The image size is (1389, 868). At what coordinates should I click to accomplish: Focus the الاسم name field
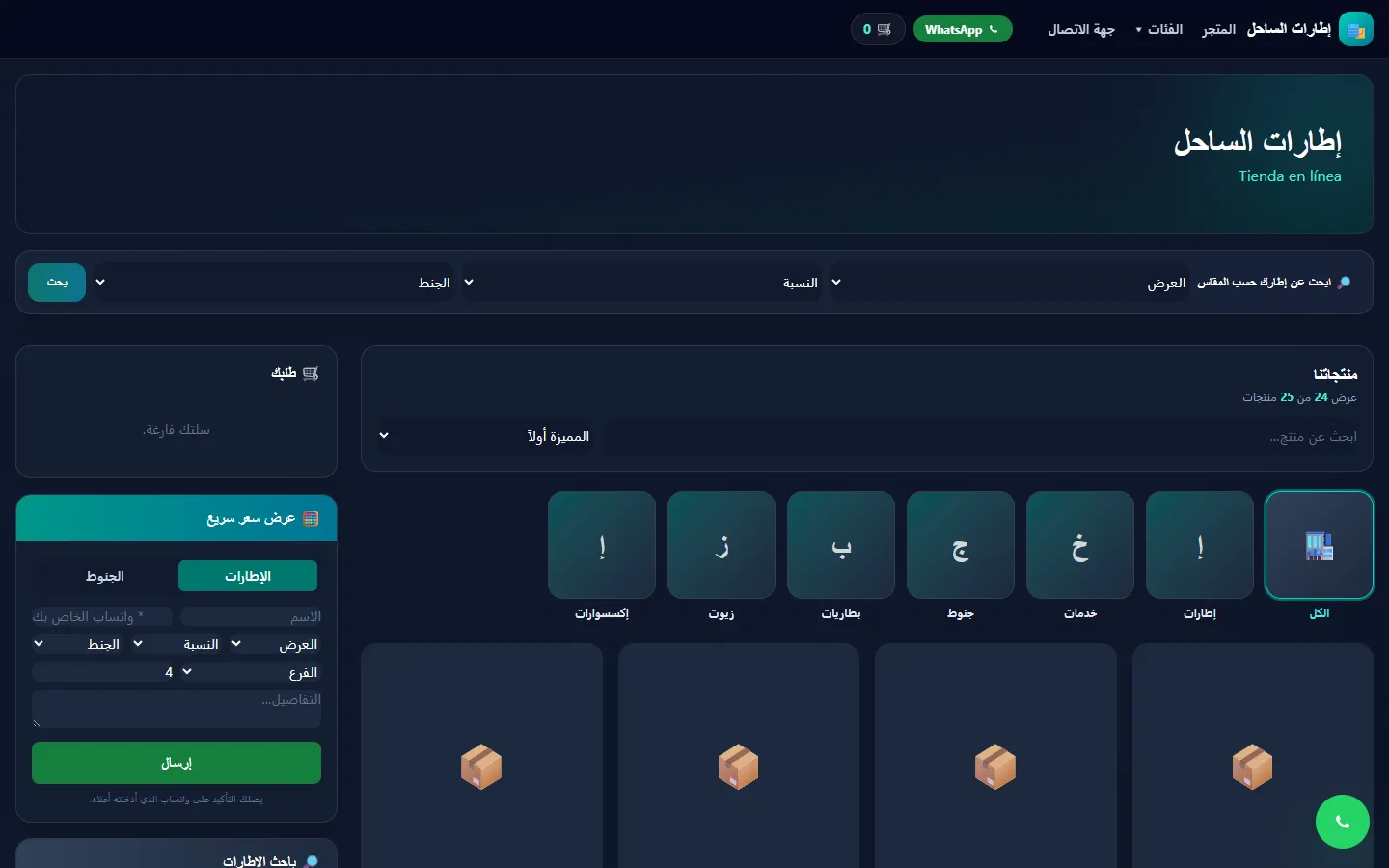(251, 616)
